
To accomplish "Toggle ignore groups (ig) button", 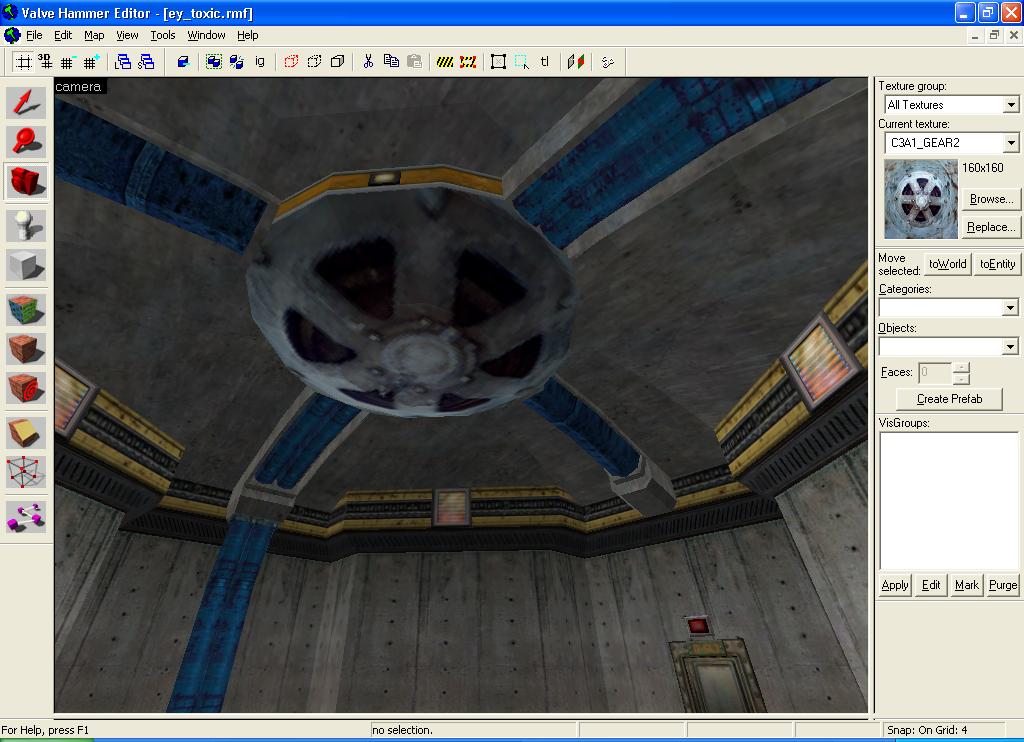I will [x=260, y=62].
